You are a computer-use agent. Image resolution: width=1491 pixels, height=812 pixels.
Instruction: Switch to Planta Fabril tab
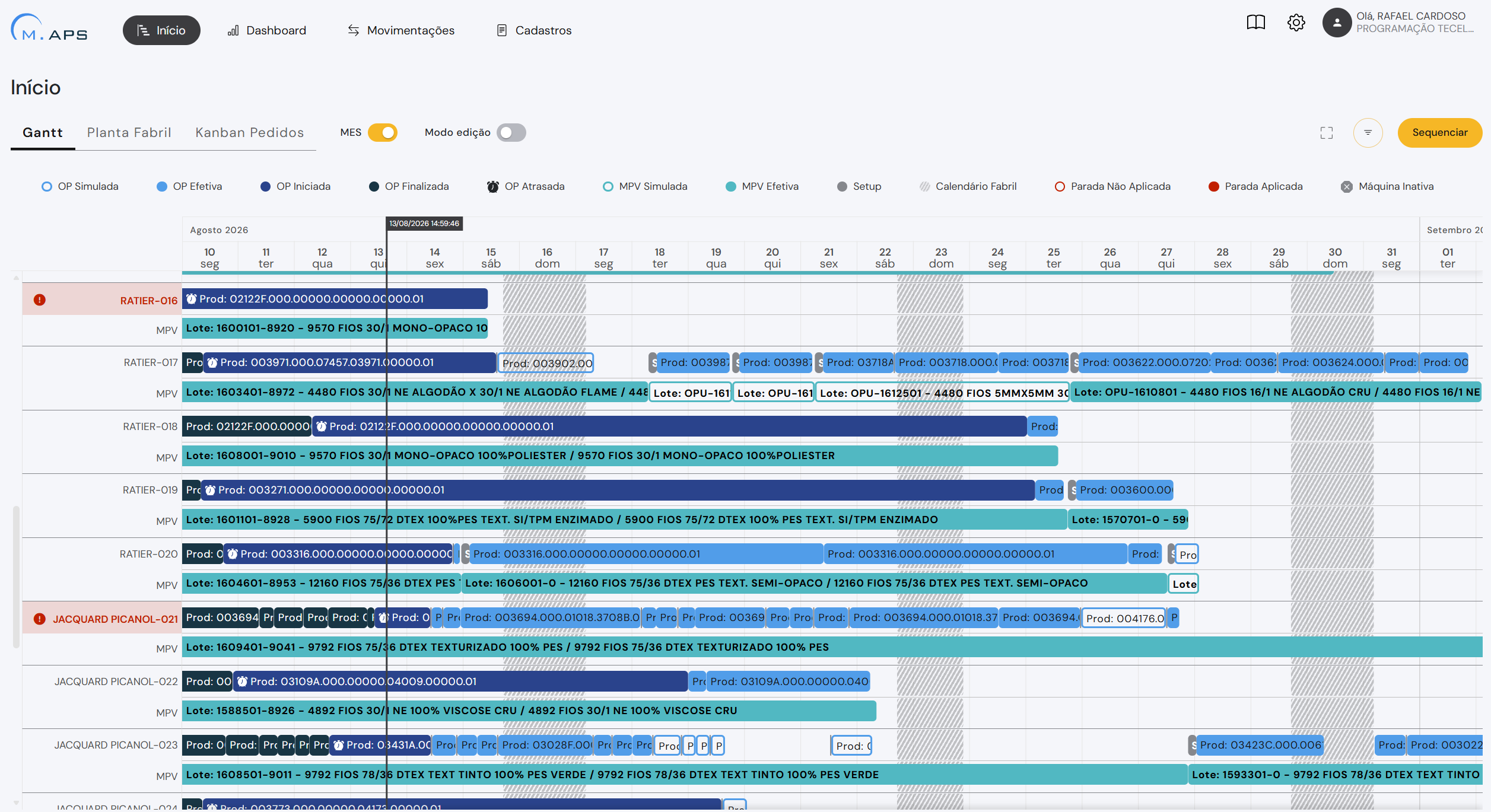point(129,133)
